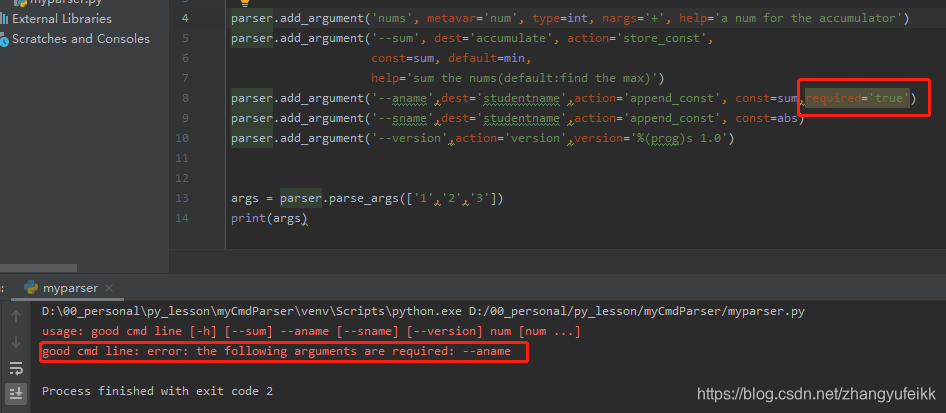Click gutter line number 4
Viewport: 946px width, 413px height.
[x=185, y=18]
